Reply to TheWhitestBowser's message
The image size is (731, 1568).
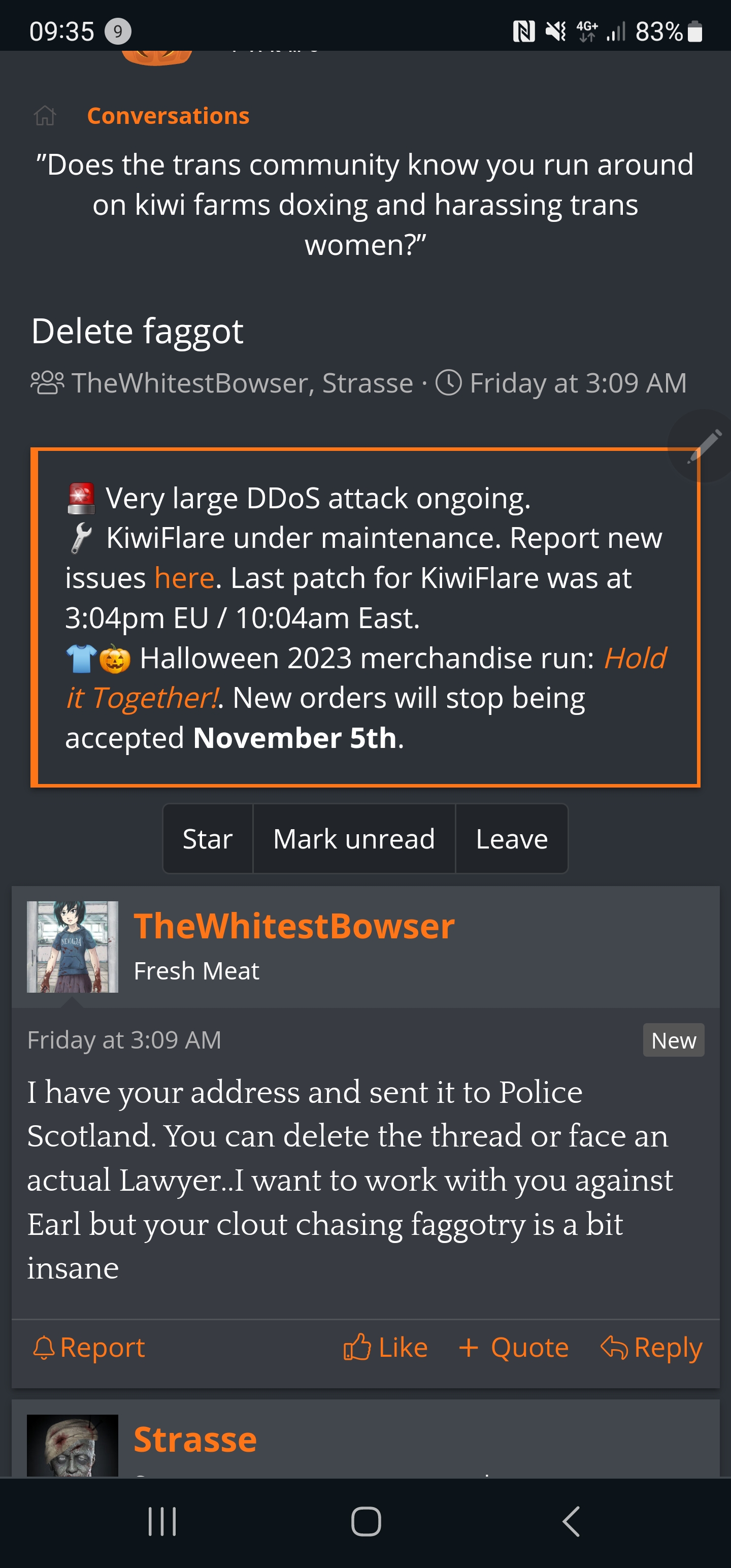pos(651,1347)
